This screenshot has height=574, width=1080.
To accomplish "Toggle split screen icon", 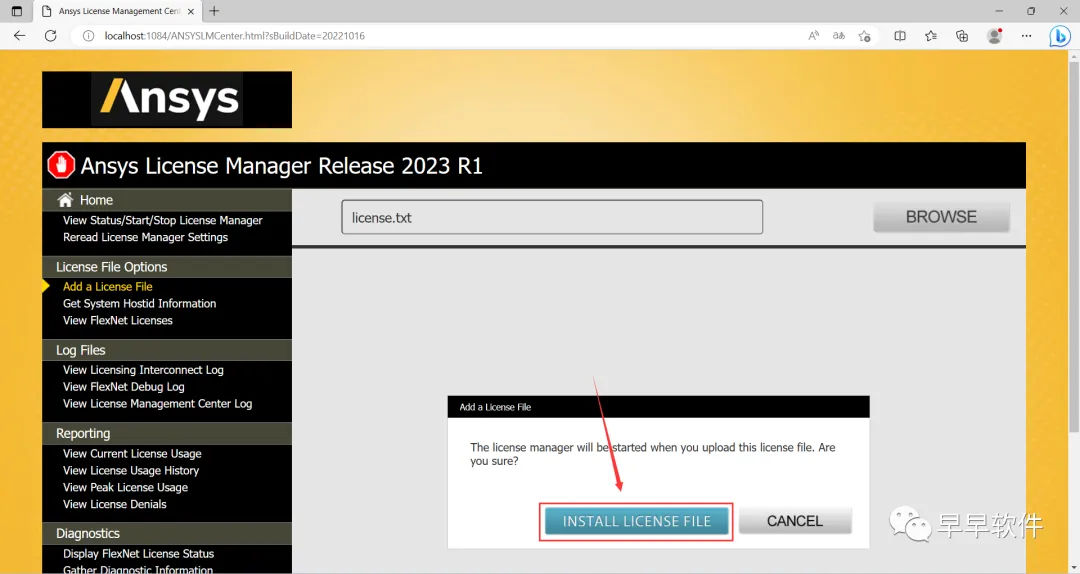I will (900, 36).
